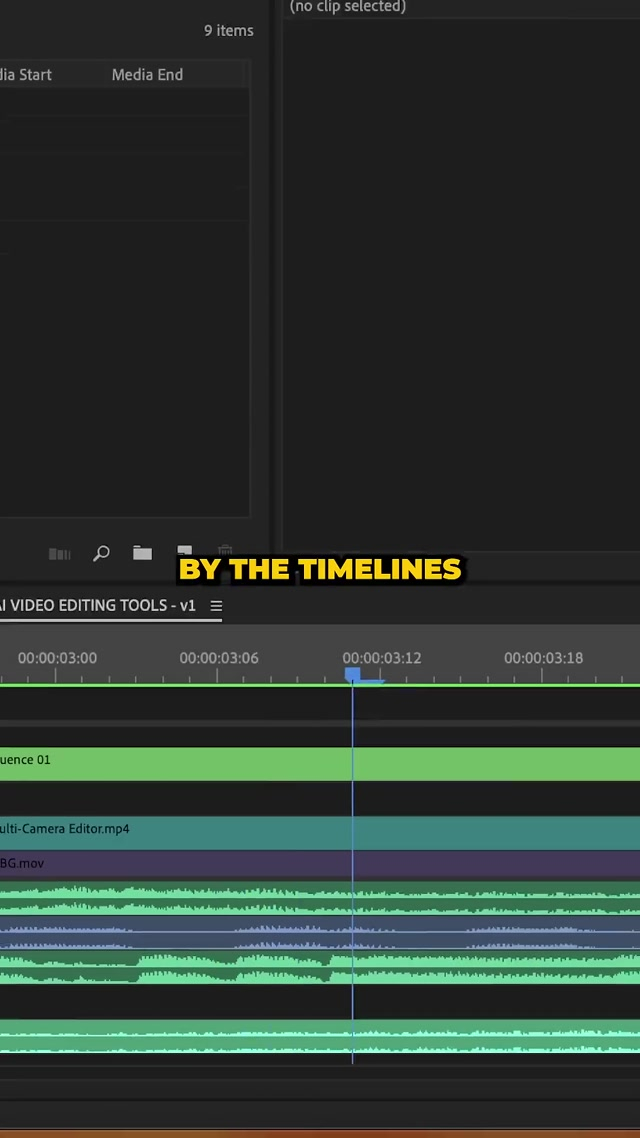Select the AI VIDEO EDITING TOOLS - v1 tab
Viewport: 640px width, 1138px height.
tap(98, 606)
